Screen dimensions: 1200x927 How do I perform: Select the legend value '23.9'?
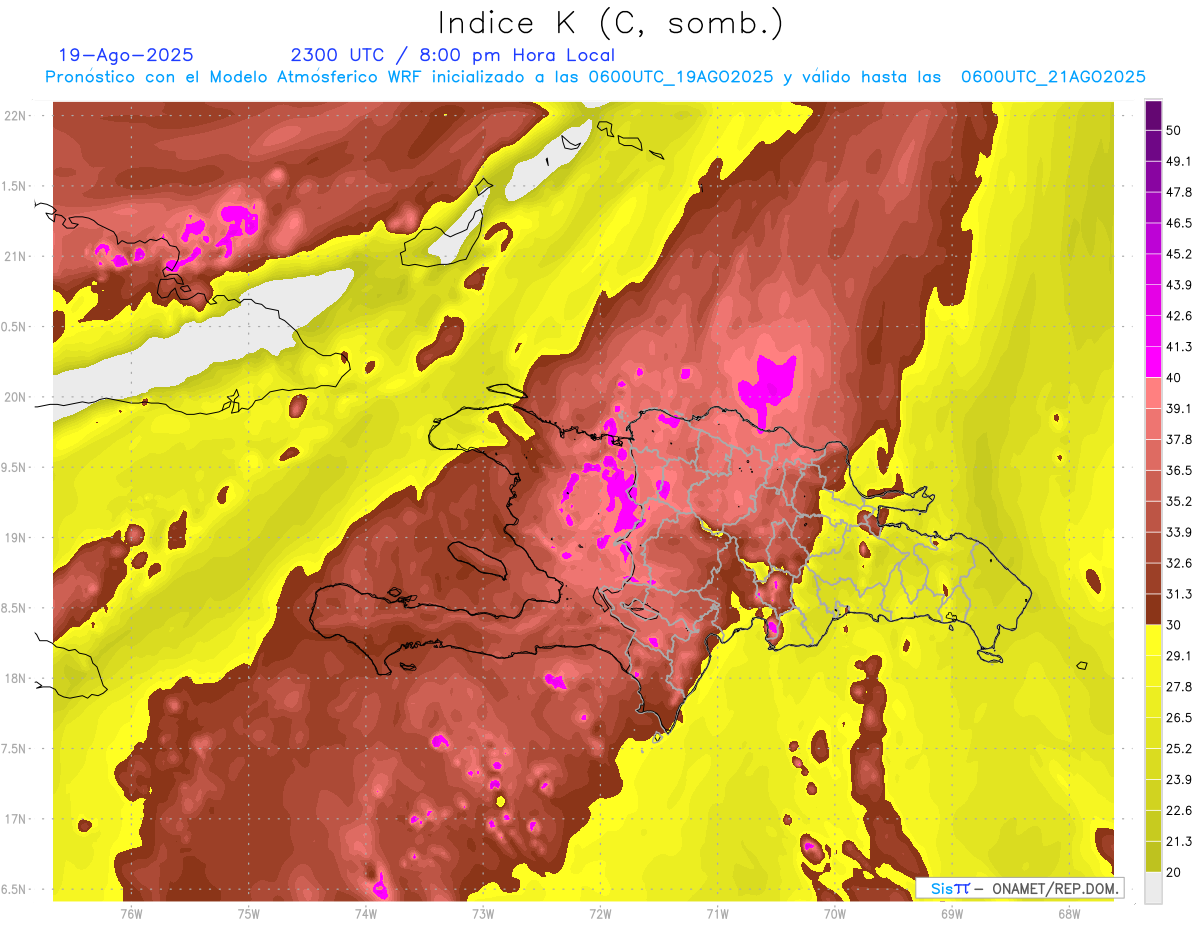click(1179, 780)
